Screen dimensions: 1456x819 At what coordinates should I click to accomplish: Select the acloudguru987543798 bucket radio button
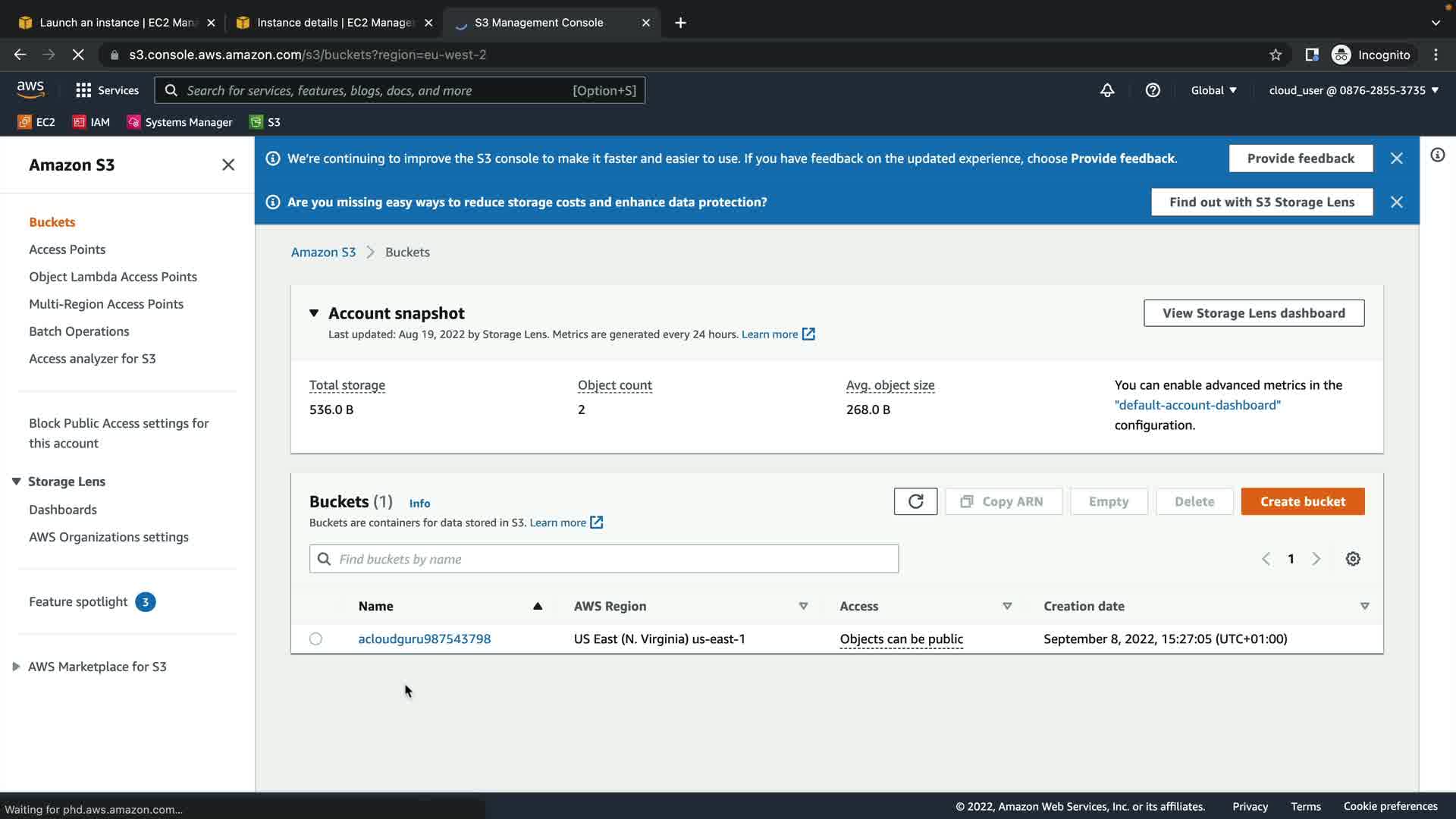coord(315,639)
